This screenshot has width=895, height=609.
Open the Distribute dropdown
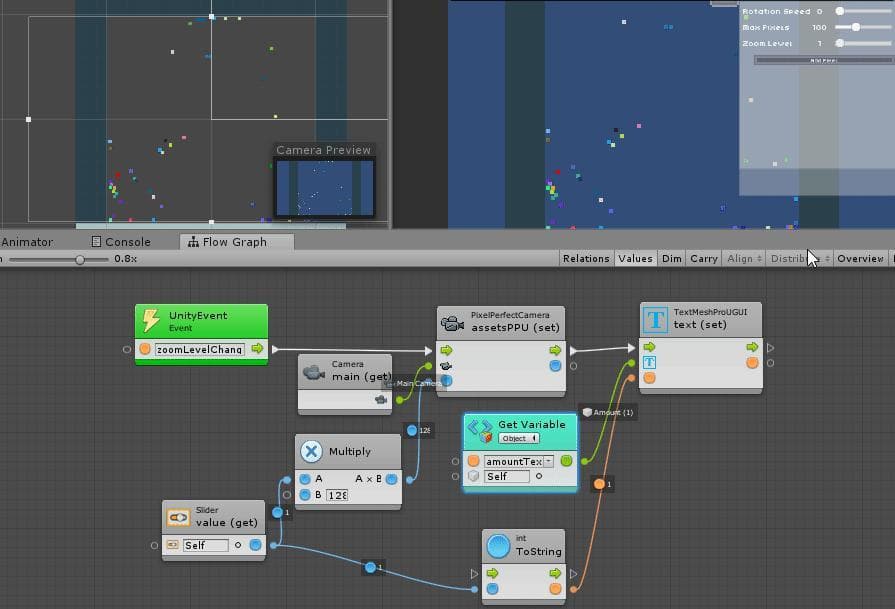[x=799, y=259]
